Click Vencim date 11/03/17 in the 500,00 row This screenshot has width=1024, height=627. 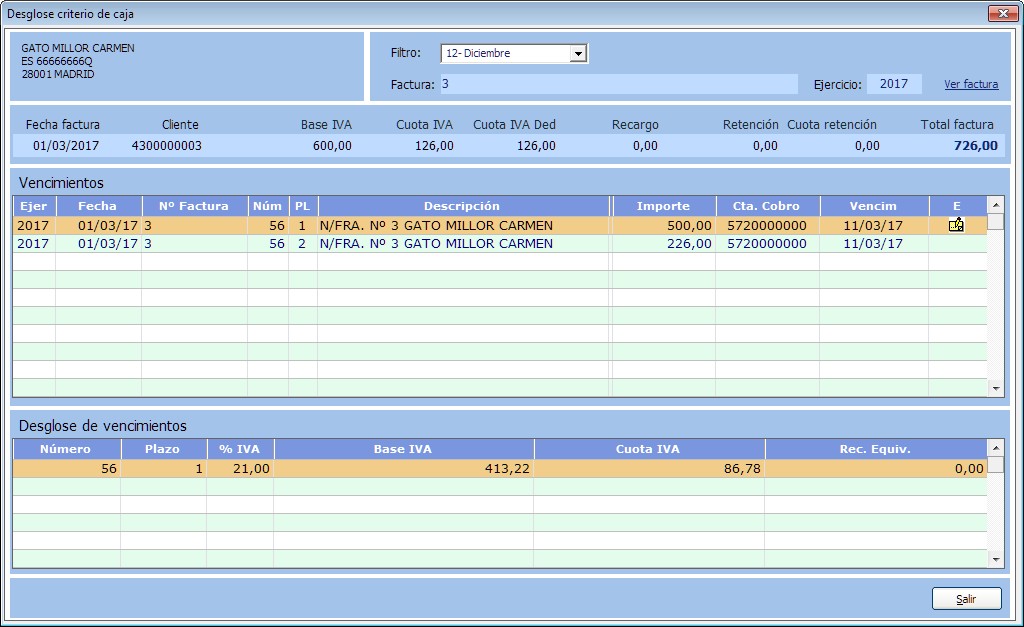tap(874, 226)
